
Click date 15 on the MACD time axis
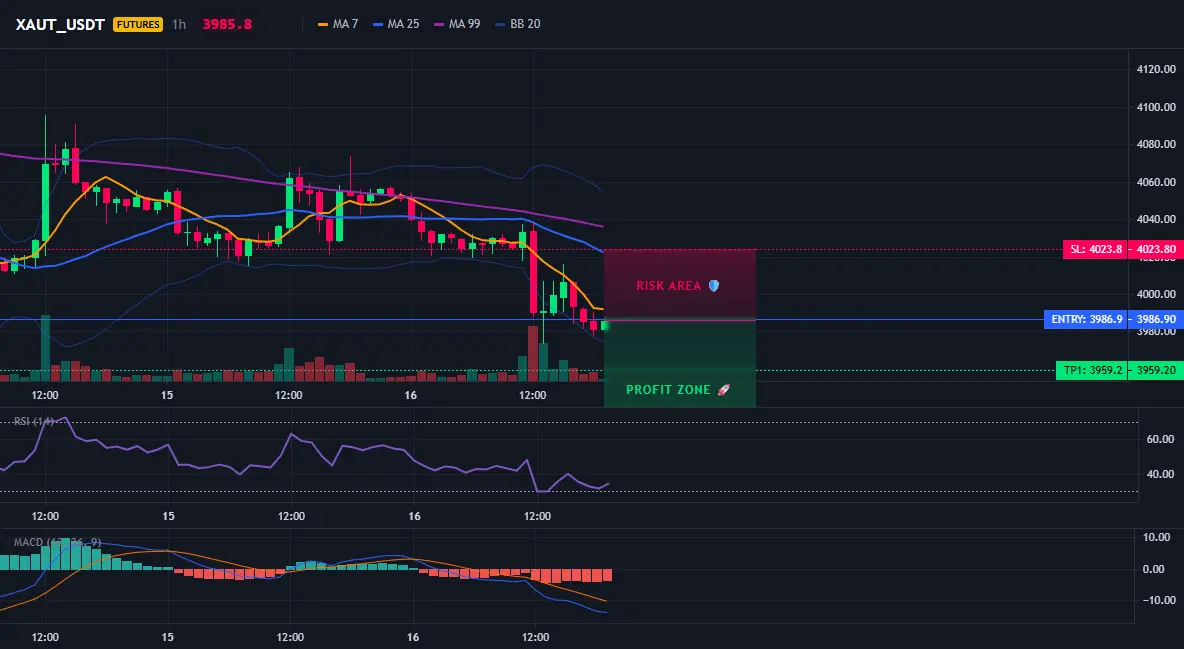point(168,637)
